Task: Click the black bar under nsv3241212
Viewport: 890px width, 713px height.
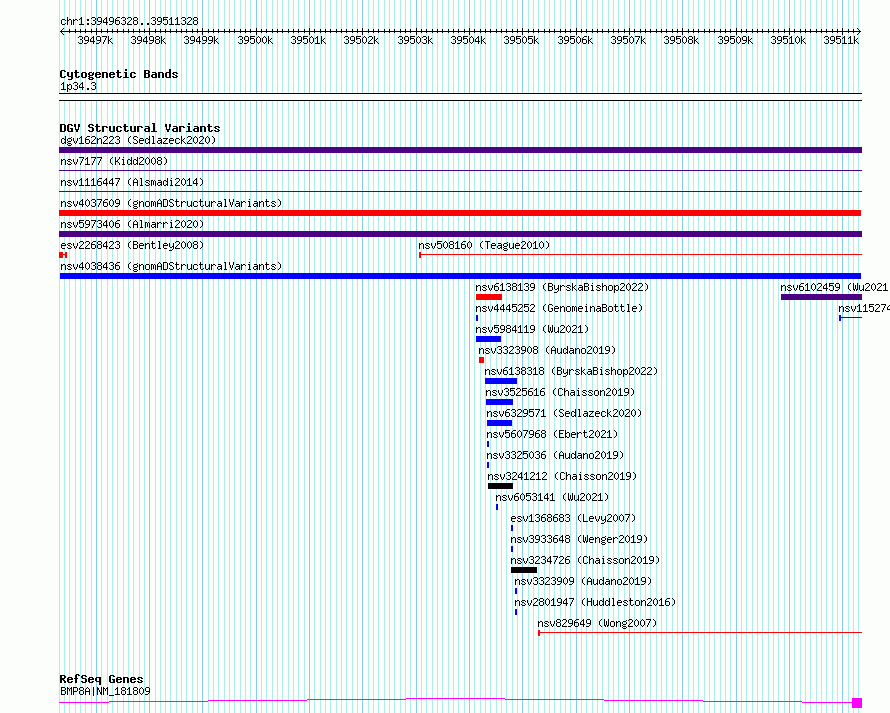Action: [x=501, y=486]
